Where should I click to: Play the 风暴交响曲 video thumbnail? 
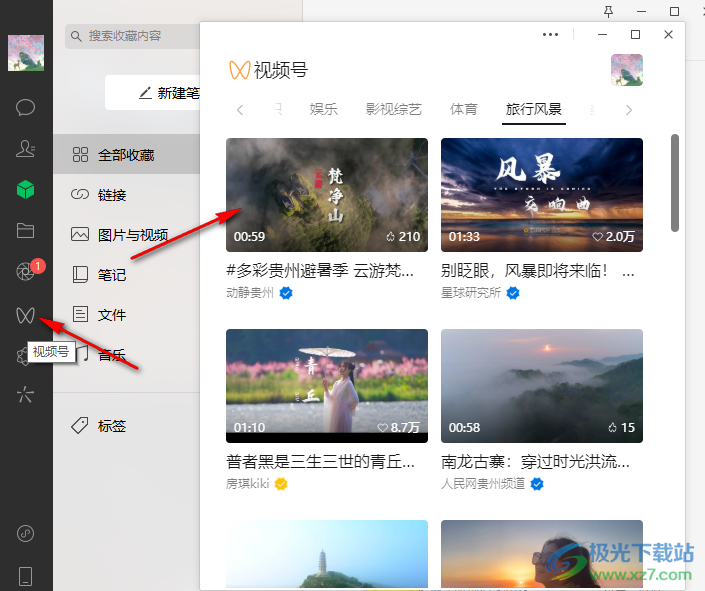click(542, 195)
